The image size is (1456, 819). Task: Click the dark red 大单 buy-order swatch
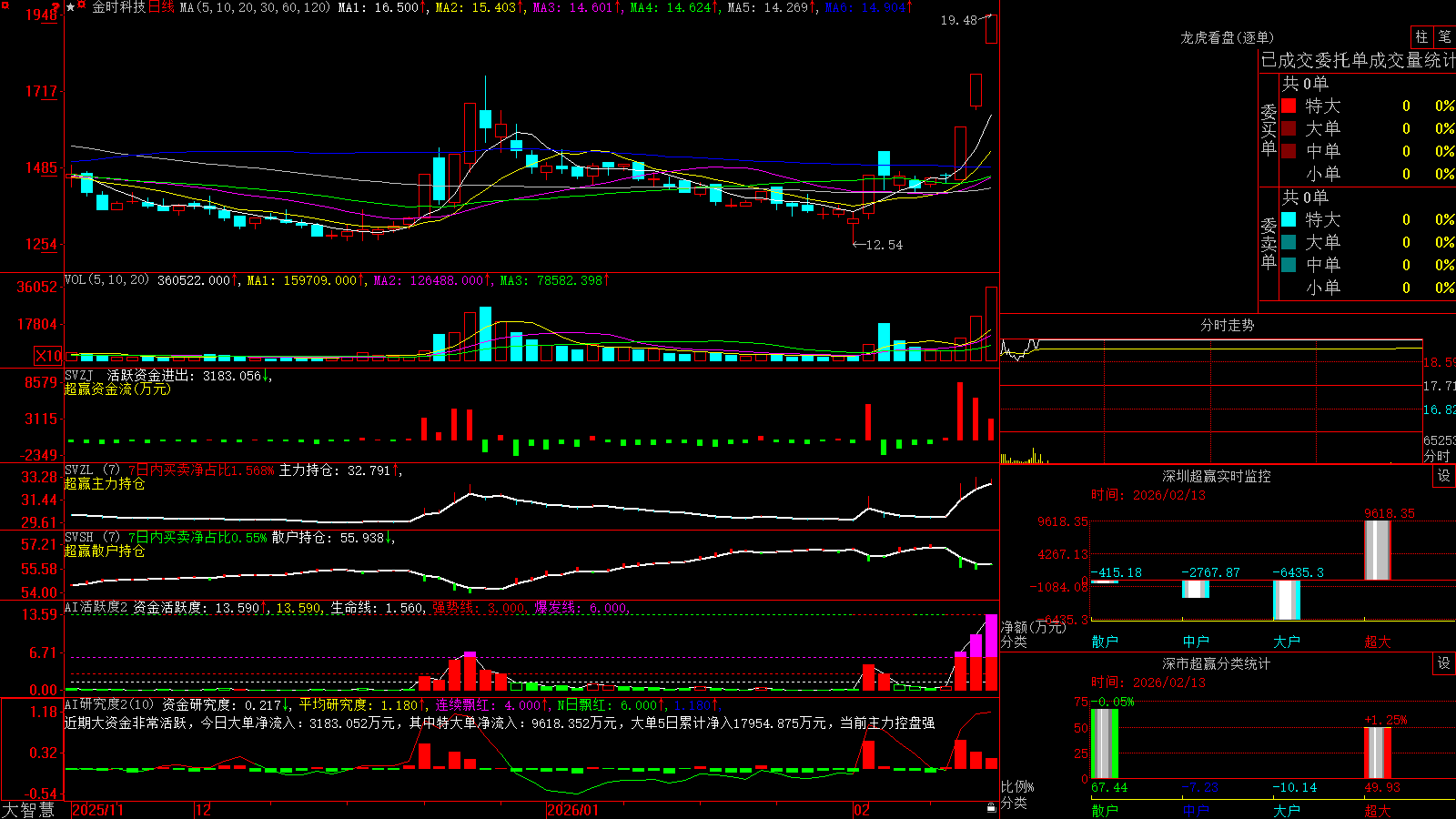[x=1289, y=128]
